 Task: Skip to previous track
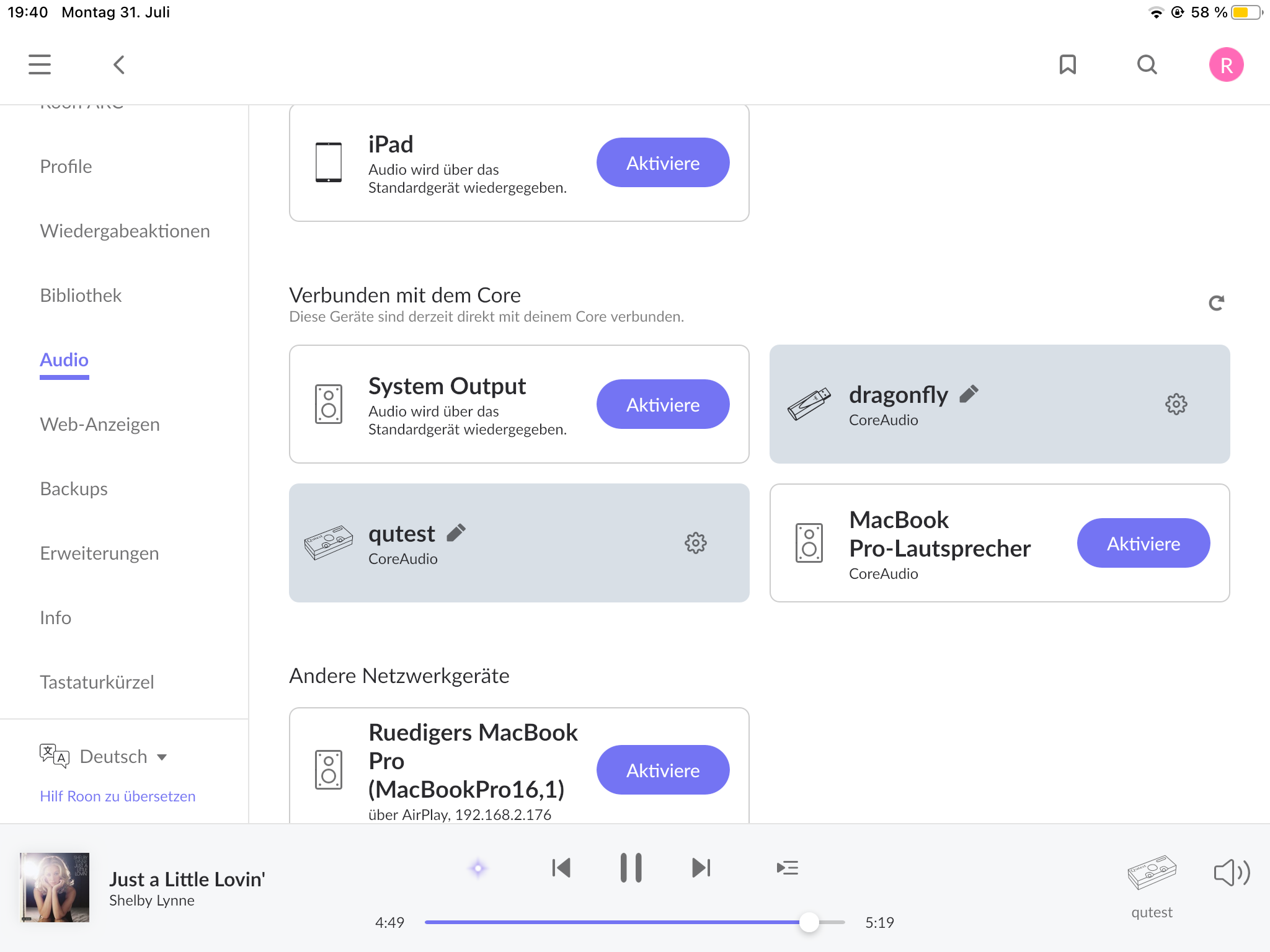[x=561, y=868]
